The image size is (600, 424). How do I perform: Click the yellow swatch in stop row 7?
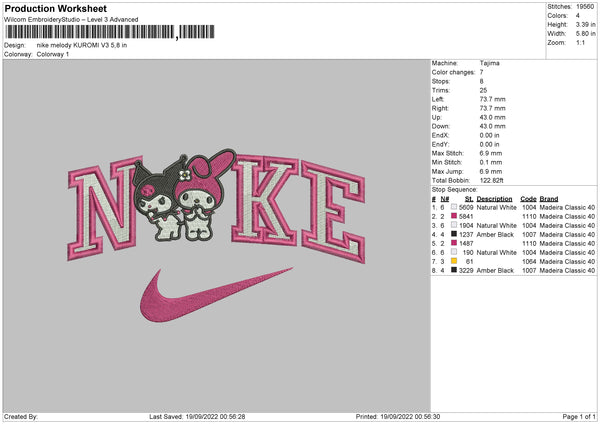(454, 261)
